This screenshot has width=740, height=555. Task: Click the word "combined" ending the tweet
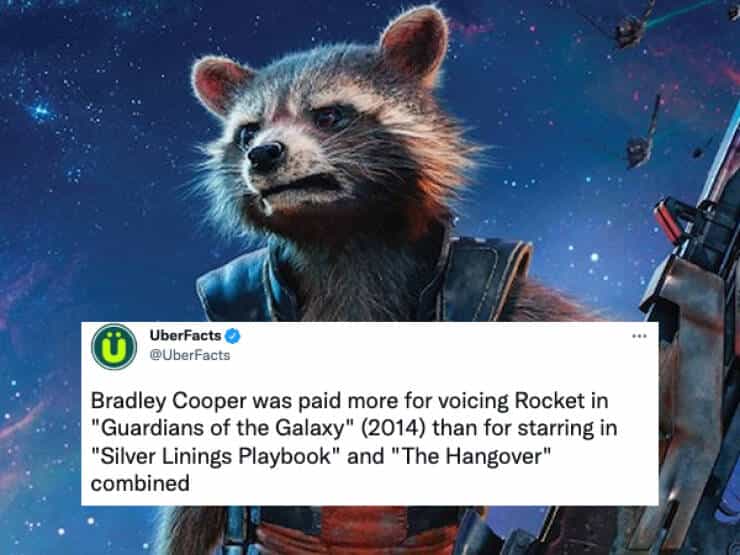point(140,483)
